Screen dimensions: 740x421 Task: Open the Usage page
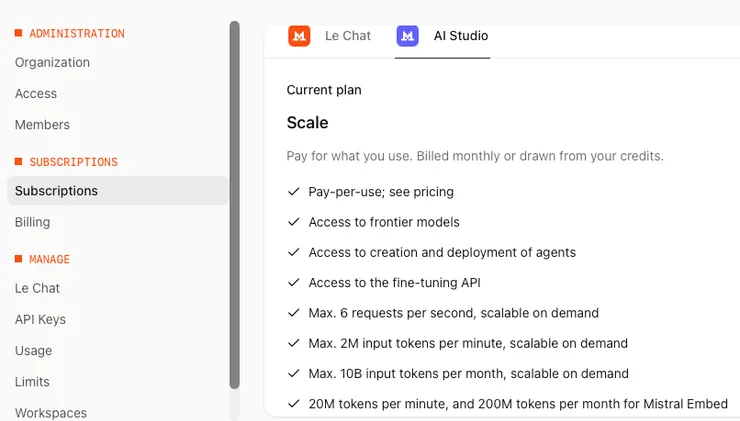pyautogui.click(x=33, y=351)
